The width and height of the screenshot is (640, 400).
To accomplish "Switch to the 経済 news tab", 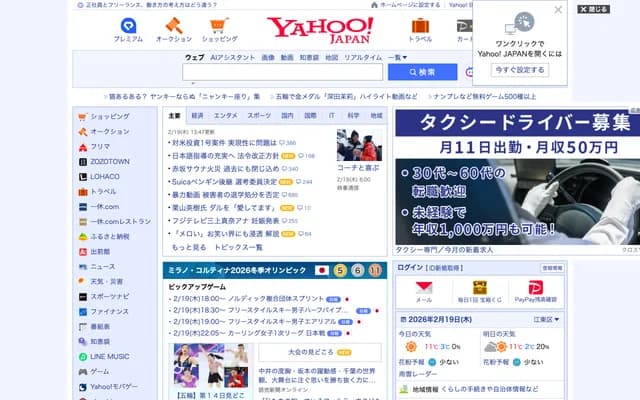I will coord(197,115).
